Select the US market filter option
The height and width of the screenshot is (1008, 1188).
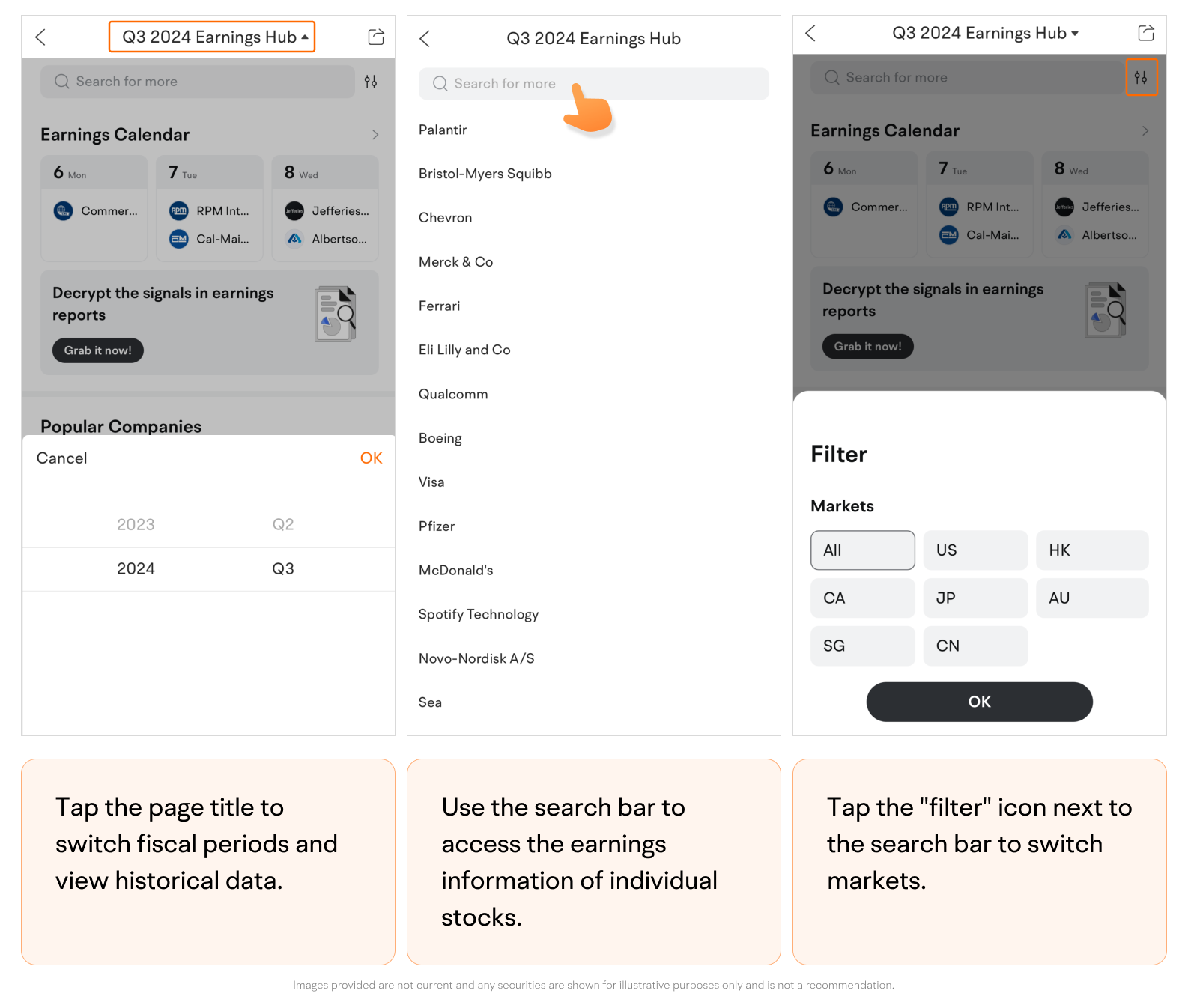click(975, 550)
